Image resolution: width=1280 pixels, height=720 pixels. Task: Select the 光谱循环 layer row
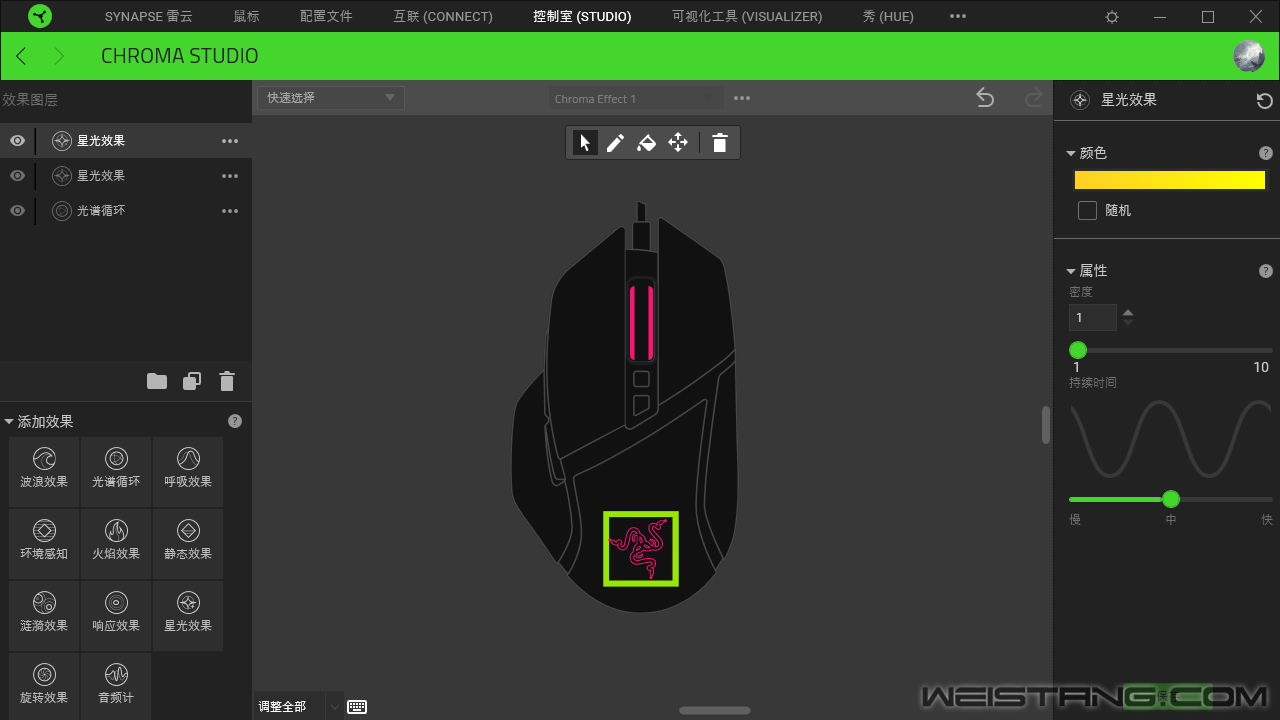126,211
